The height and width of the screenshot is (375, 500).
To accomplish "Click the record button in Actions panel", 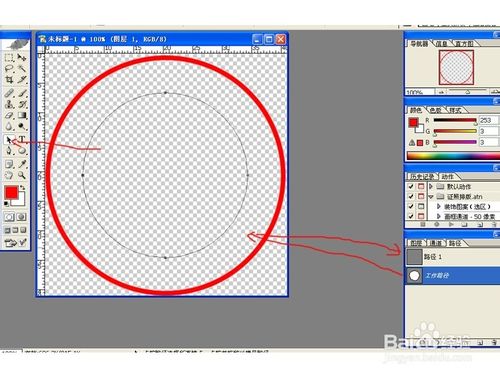I will (x=436, y=225).
